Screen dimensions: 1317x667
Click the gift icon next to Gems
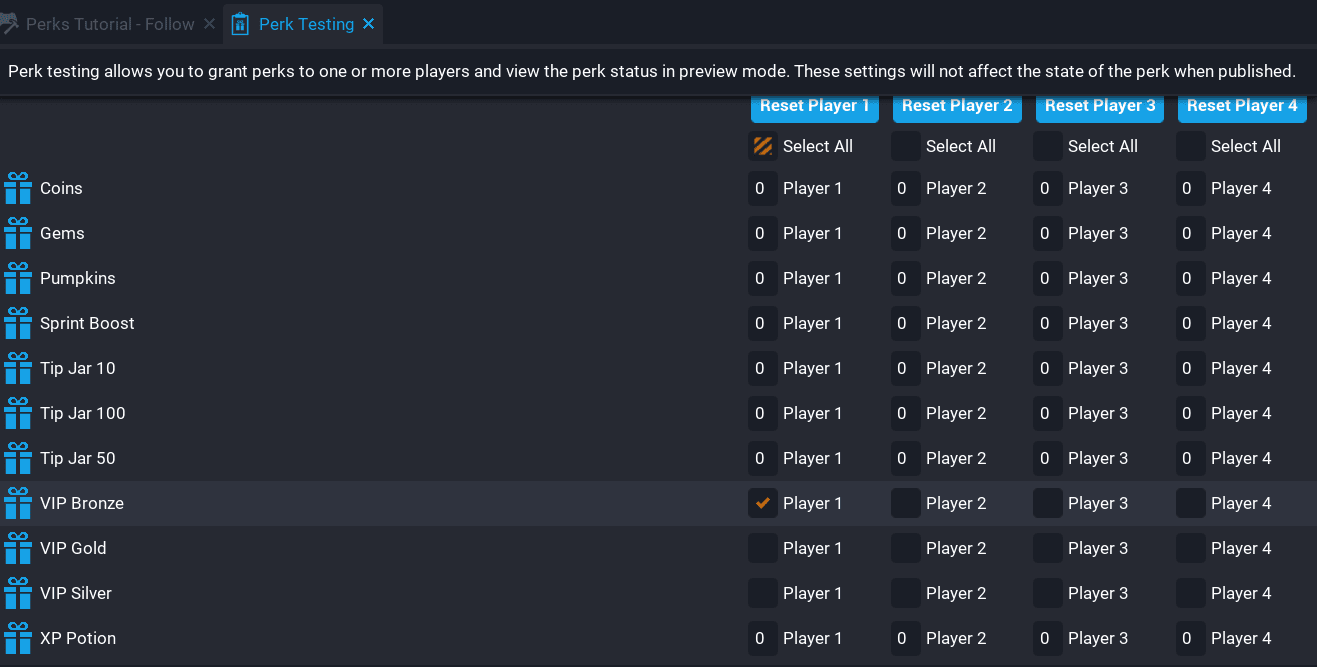click(18, 233)
